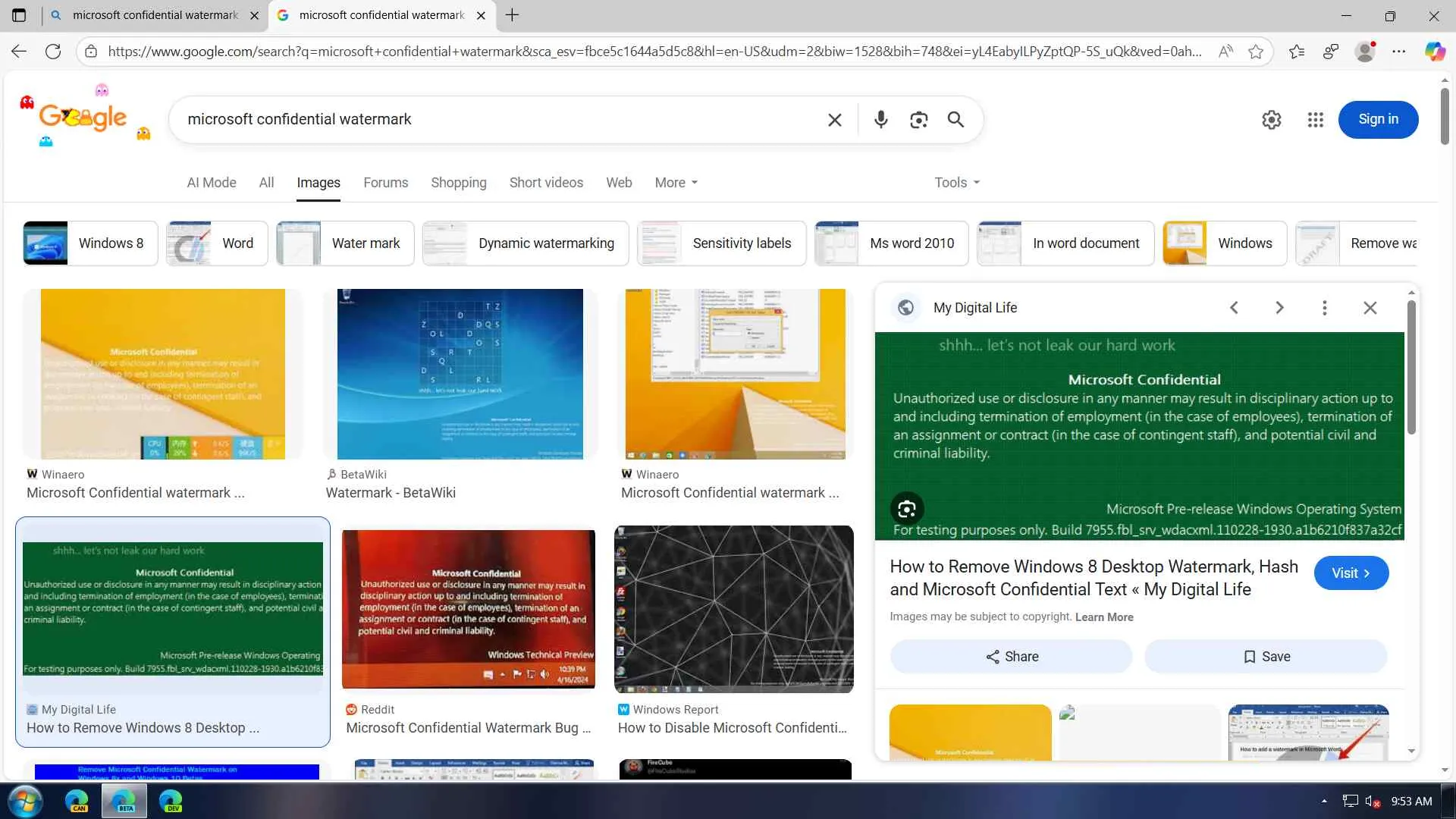
Task: Select the Sensitivity labels filter chip
Action: point(721,243)
